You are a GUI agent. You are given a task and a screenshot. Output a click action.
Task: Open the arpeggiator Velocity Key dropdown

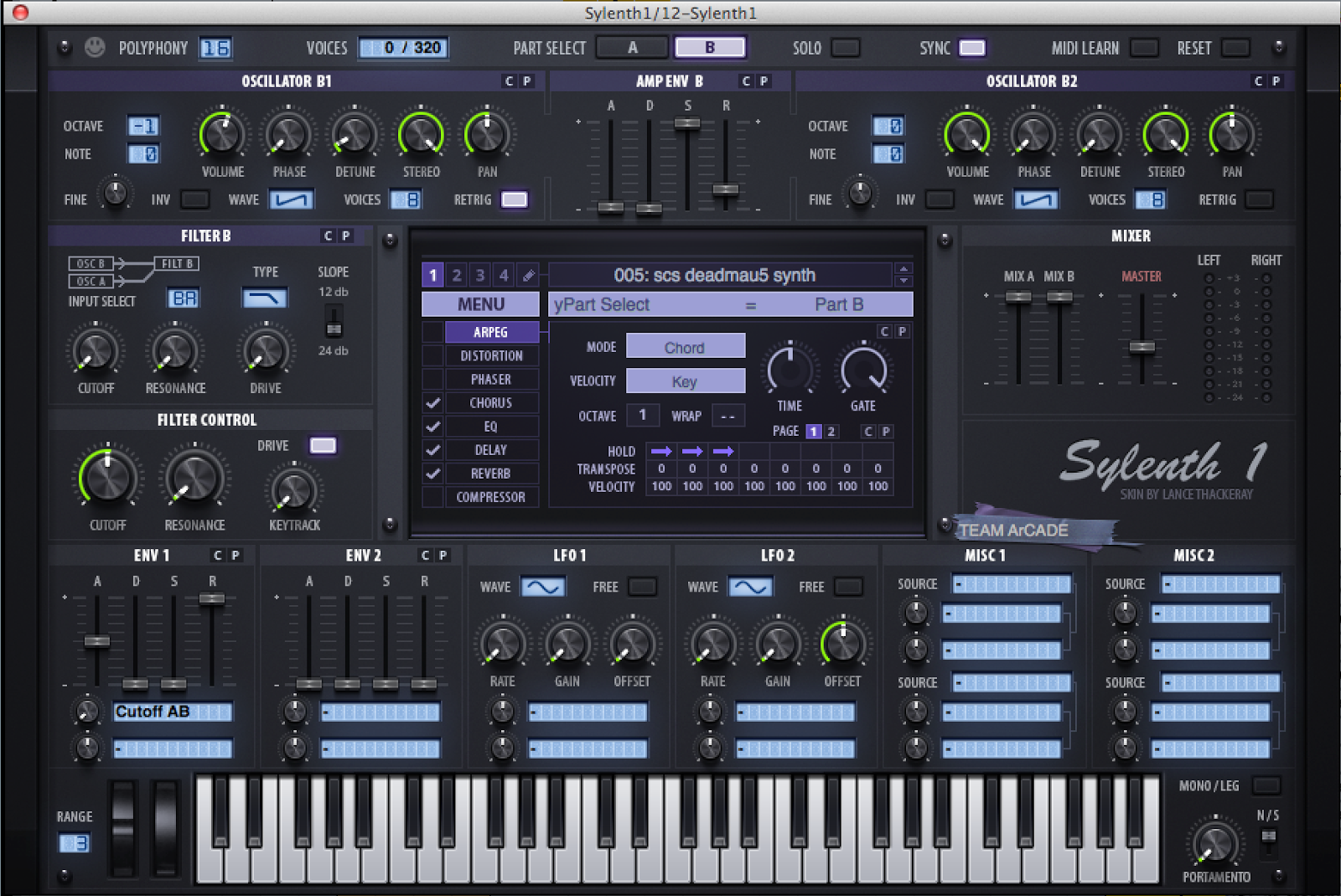pyautogui.click(x=686, y=381)
